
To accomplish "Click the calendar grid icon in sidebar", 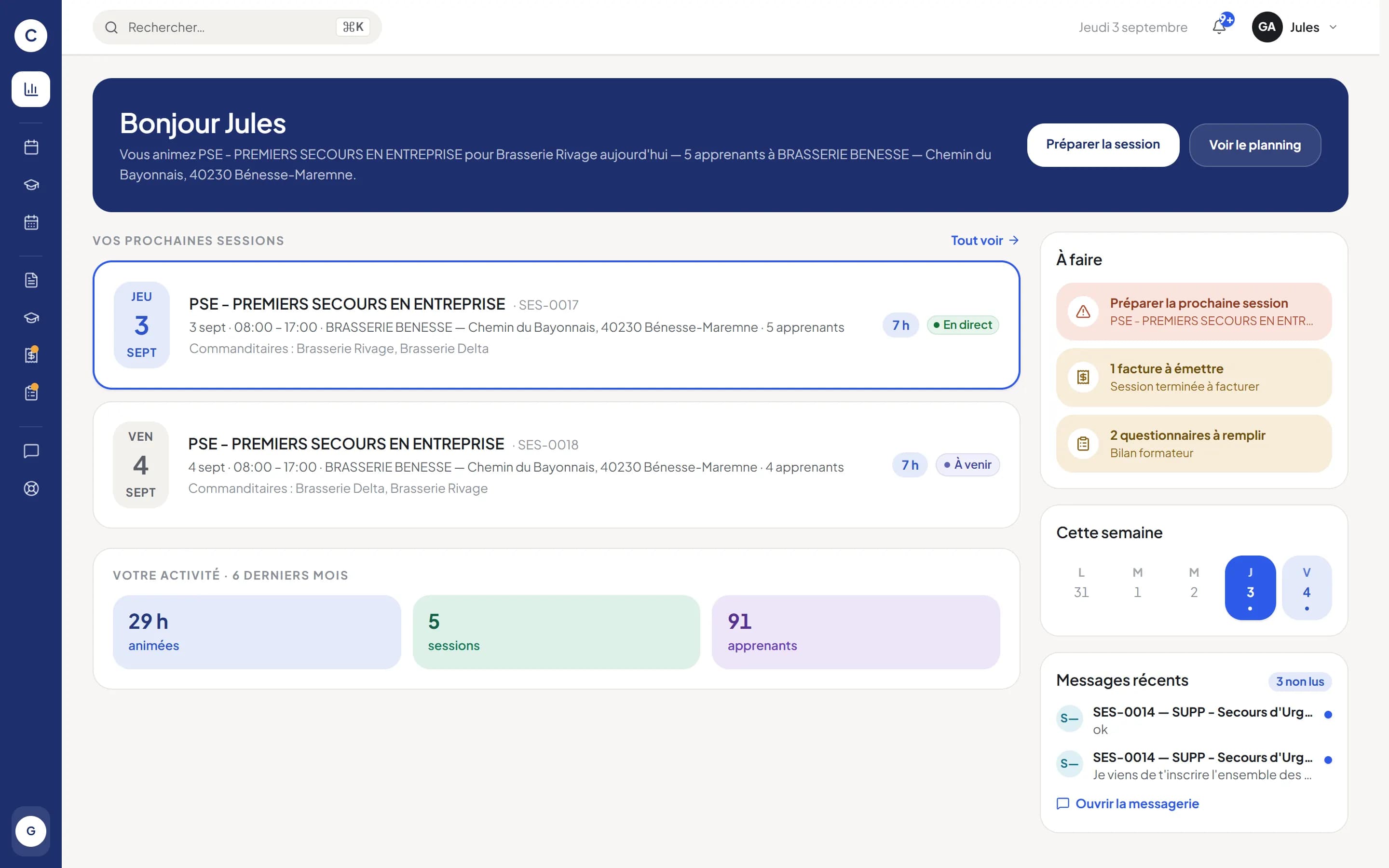I will [31, 223].
